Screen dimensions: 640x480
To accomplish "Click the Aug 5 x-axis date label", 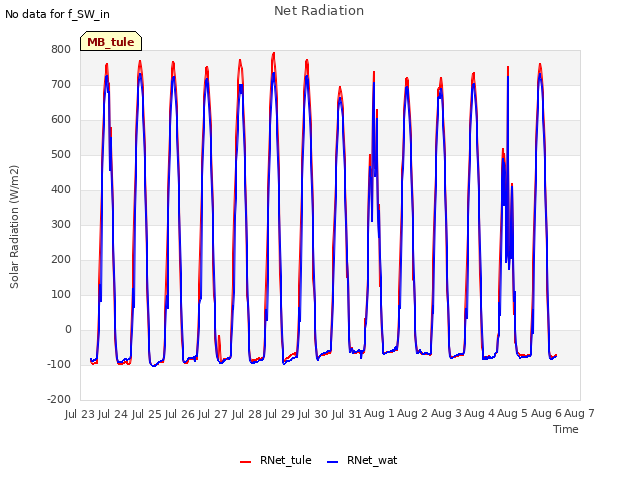I will [x=513, y=414].
